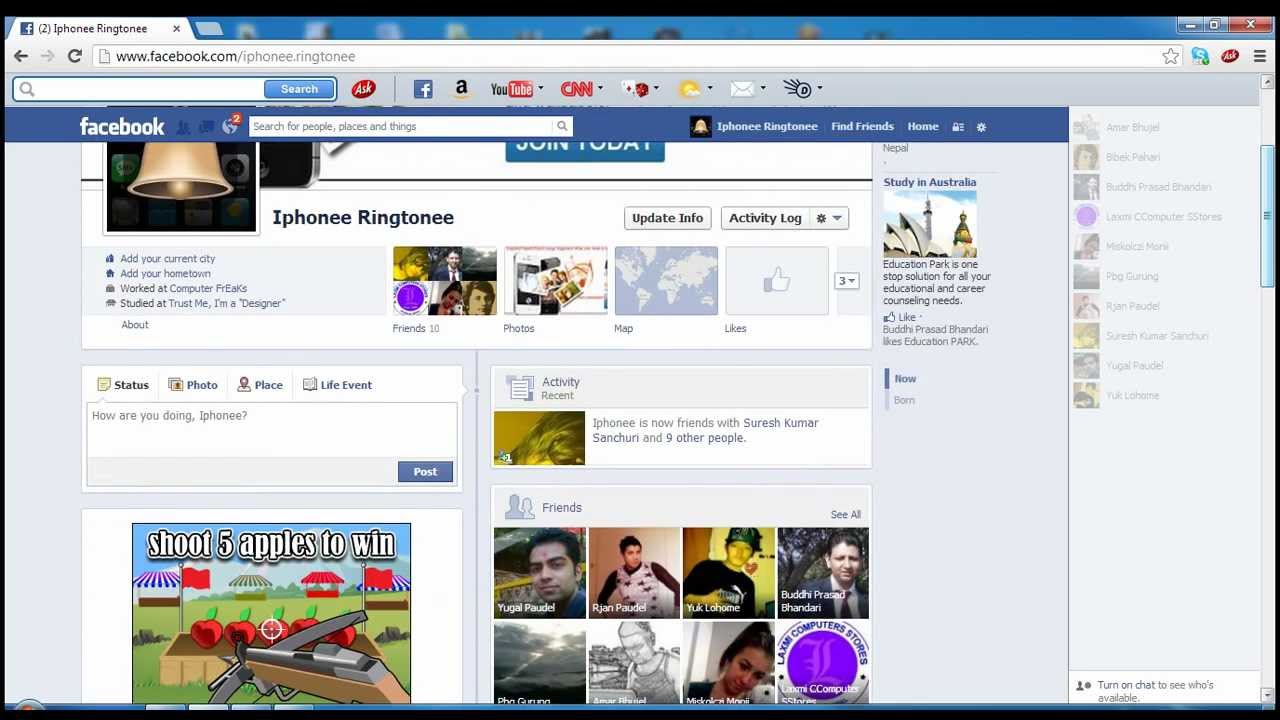Expand the email dropdown arrow
The width and height of the screenshot is (1280, 720).
[x=762, y=88]
